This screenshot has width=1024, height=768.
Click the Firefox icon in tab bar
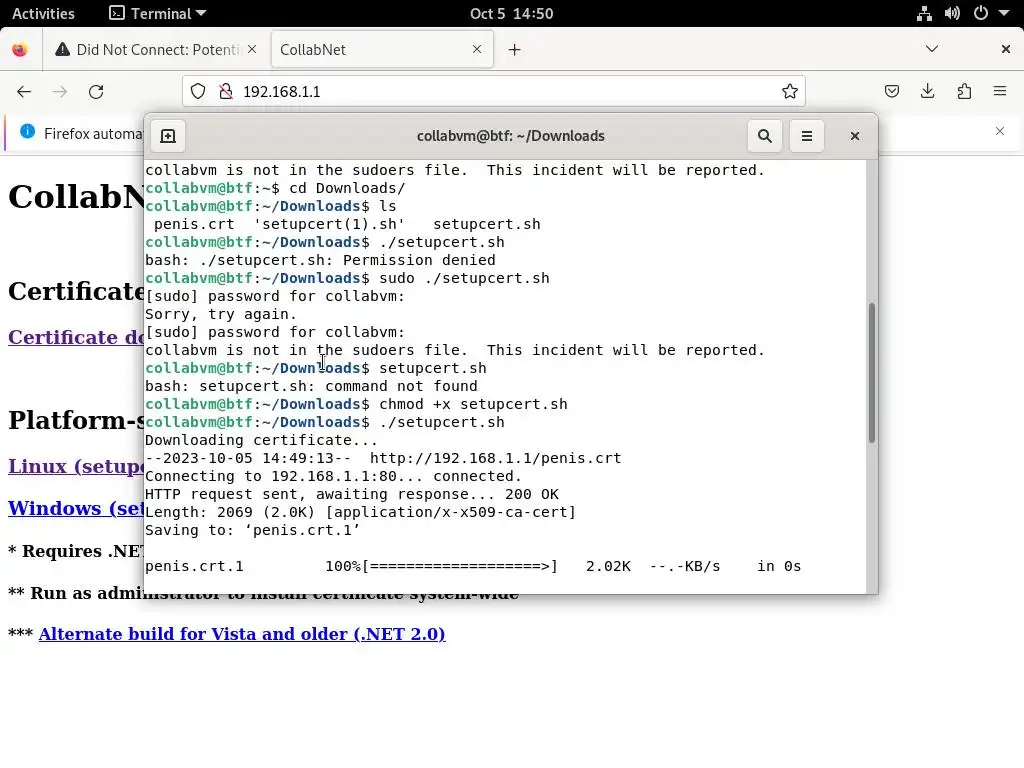(20, 50)
